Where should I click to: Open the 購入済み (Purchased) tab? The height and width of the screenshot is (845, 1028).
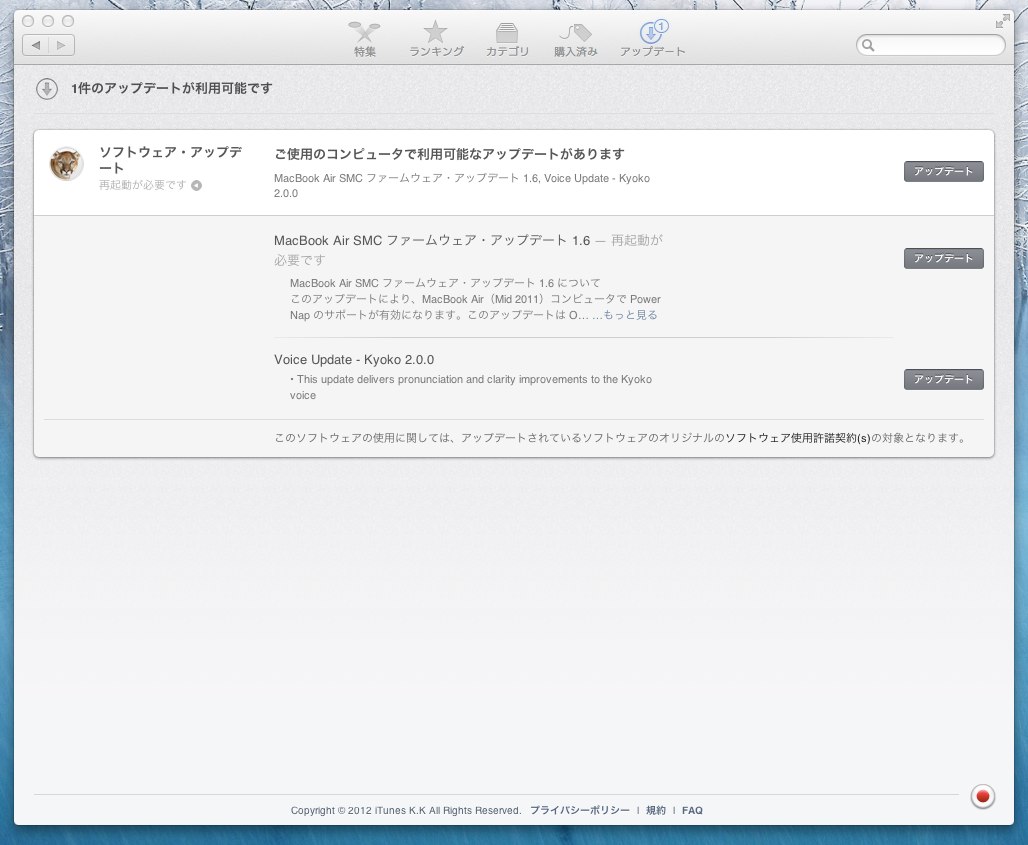click(x=576, y=39)
